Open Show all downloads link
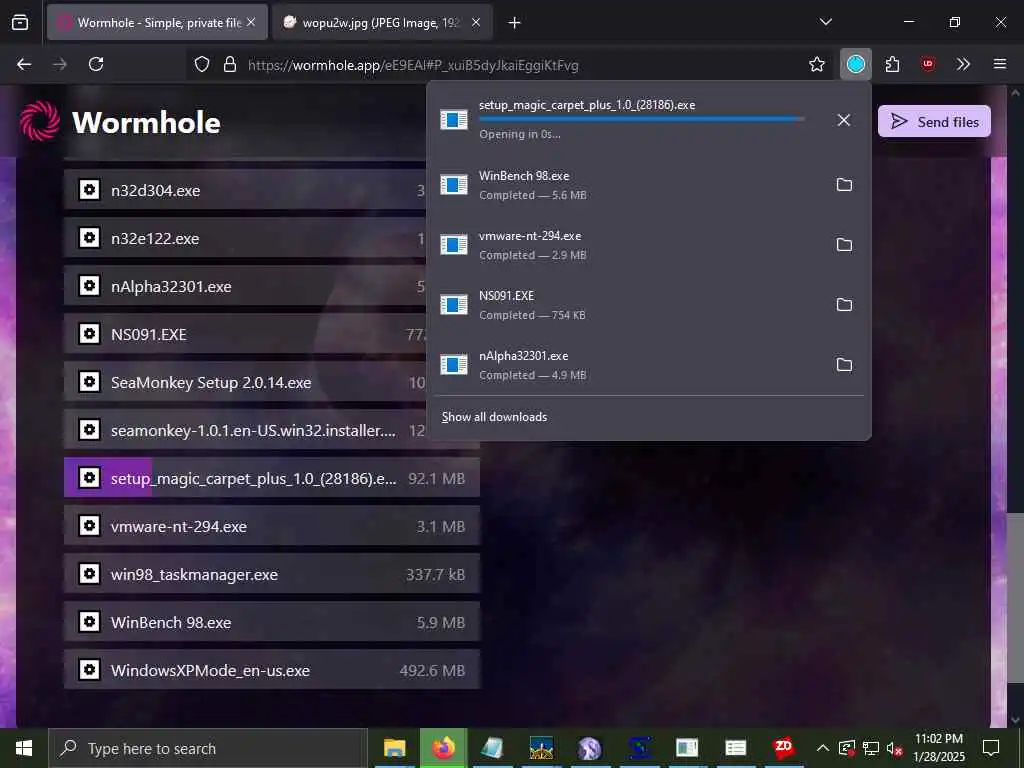The width and height of the screenshot is (1024, 768). (494, 417)
